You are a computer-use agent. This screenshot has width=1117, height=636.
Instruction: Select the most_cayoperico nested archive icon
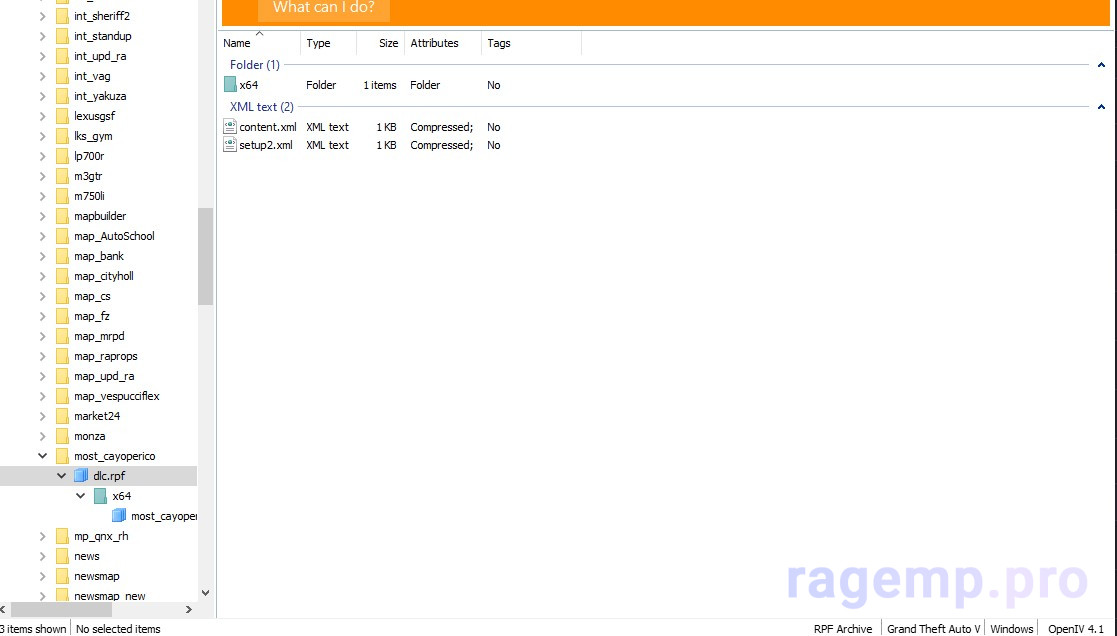tap(119, 516)
